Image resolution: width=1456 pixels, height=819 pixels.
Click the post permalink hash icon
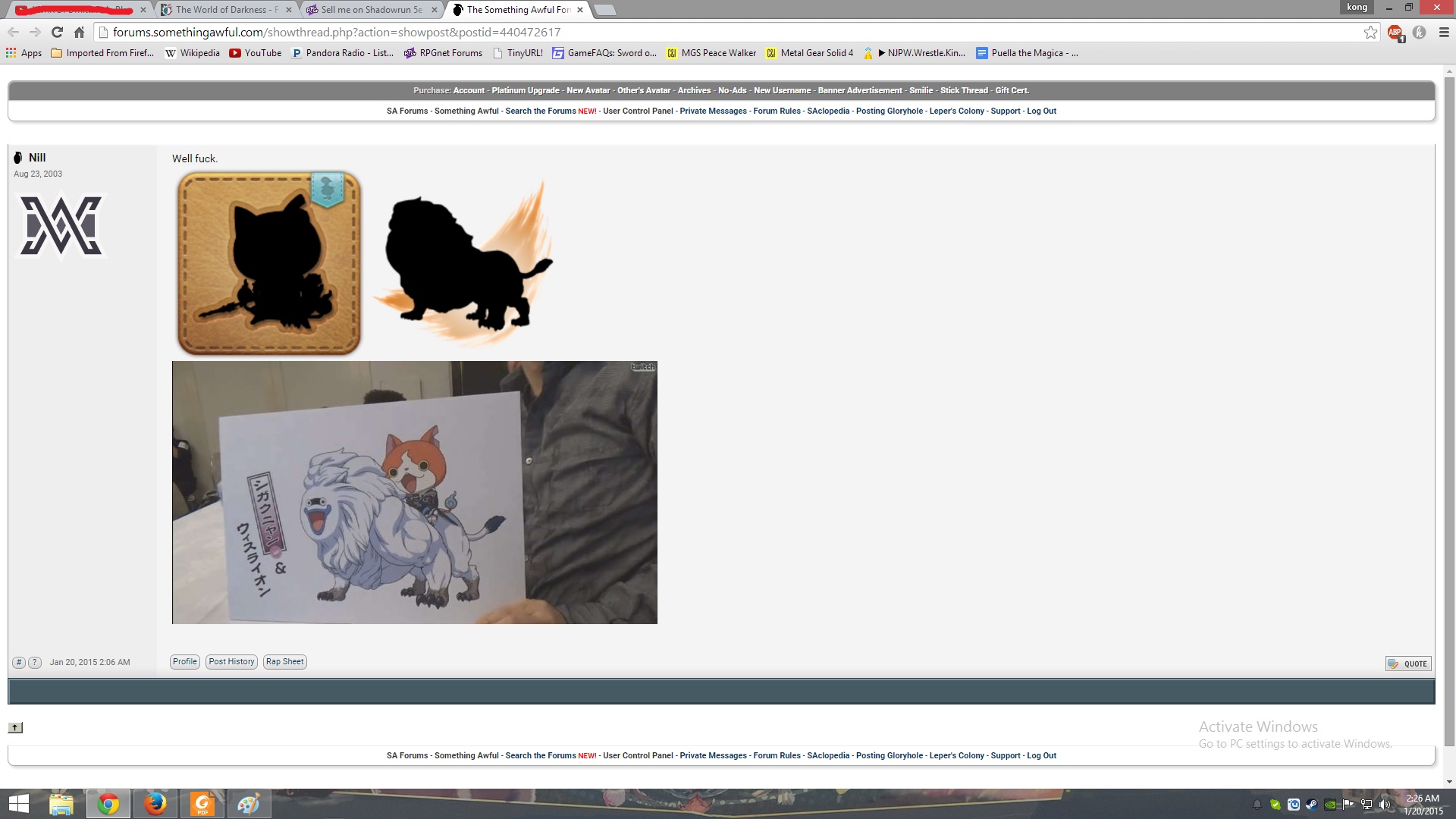pos(19,662)
